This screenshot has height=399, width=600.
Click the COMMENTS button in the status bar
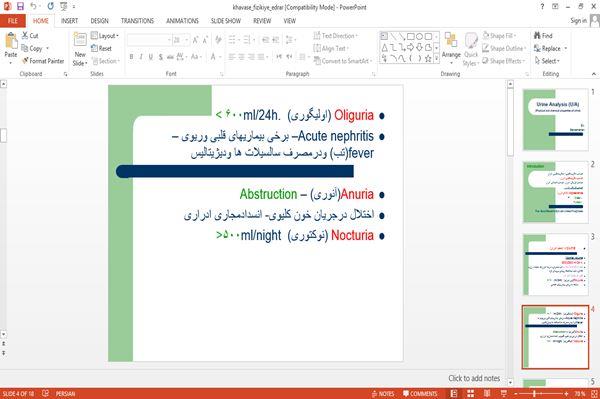point(420,394)
